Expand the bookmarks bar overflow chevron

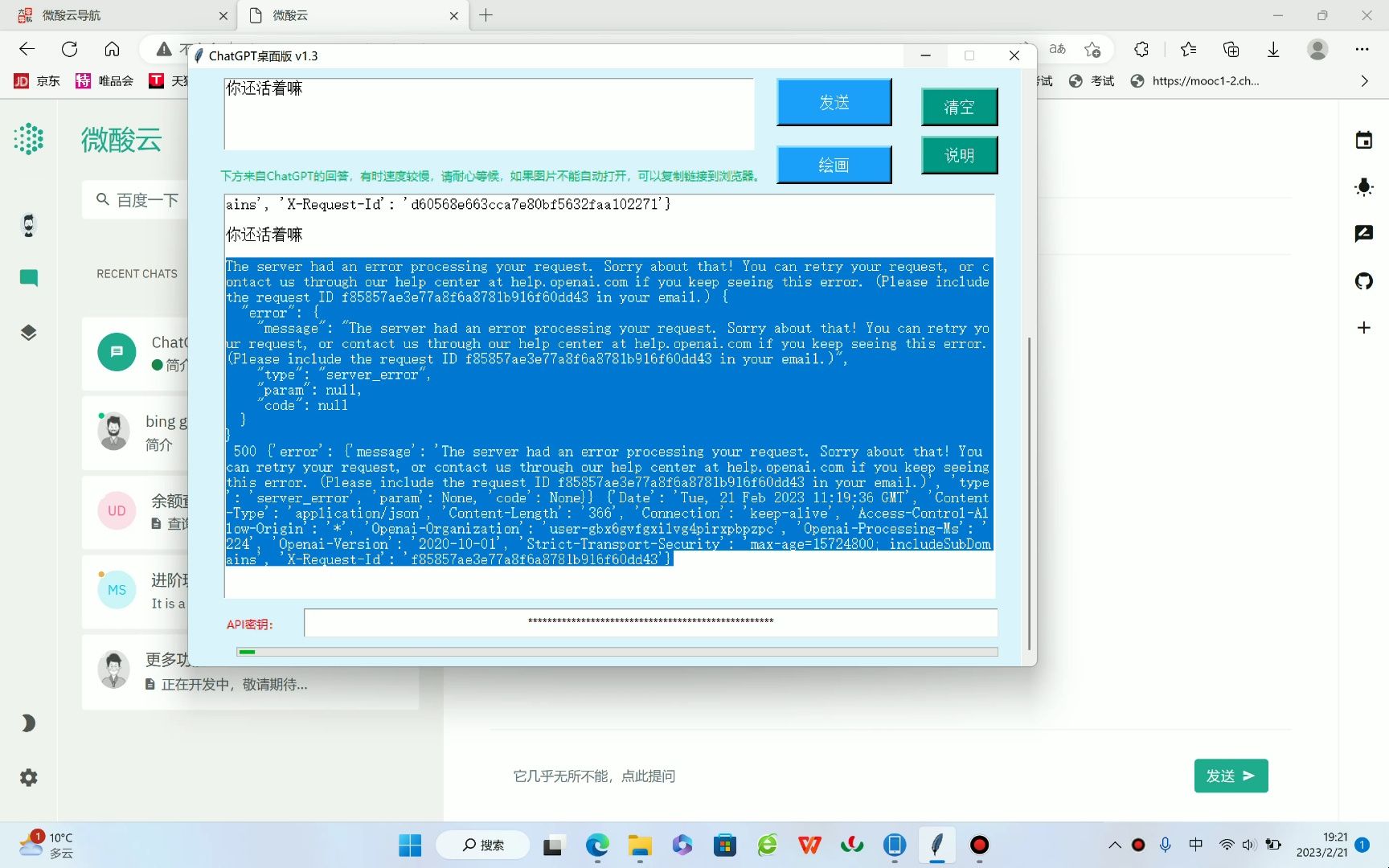pos(1364,80)
